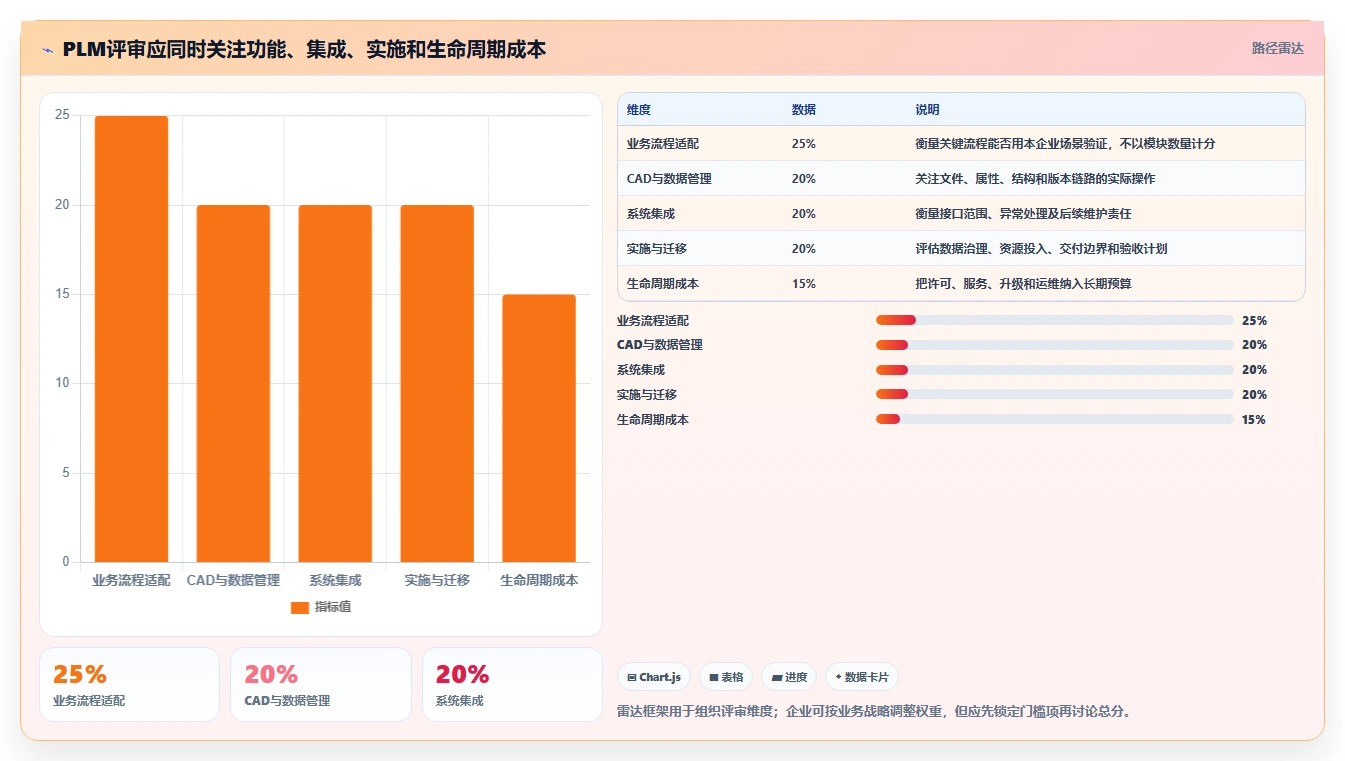Click the 实施与迁移 x-axis label
The width and height of the screenshot is (1345, 761).
coord(437,580)
